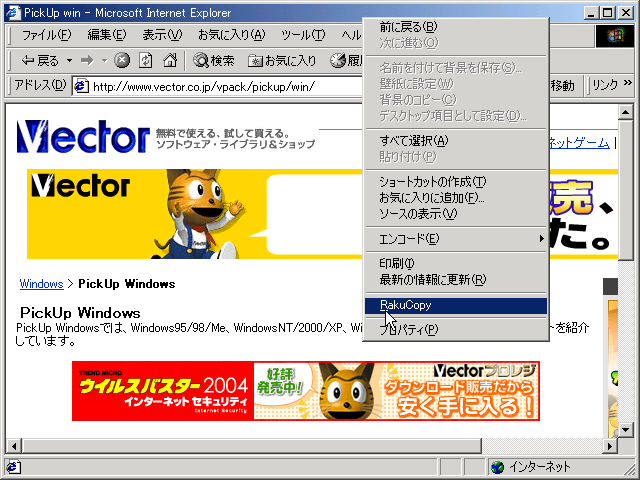Click the IE icon in title bar

click(13, 13)
